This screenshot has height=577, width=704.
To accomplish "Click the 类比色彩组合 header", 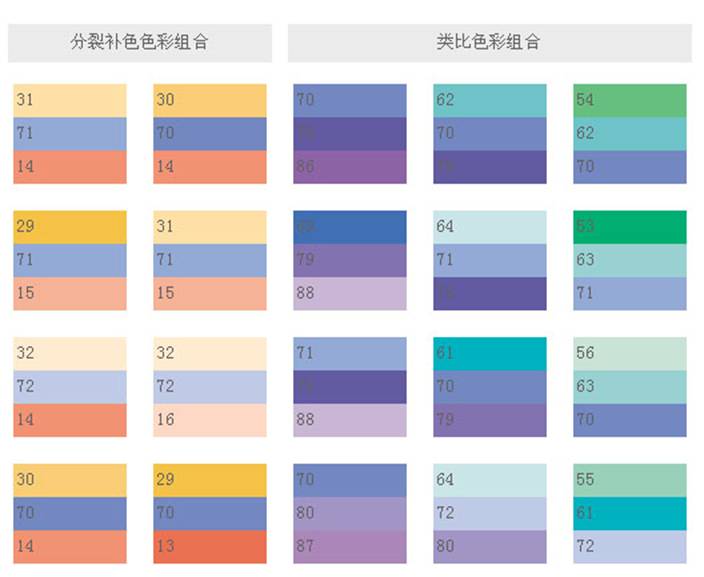I will (489, 43).
